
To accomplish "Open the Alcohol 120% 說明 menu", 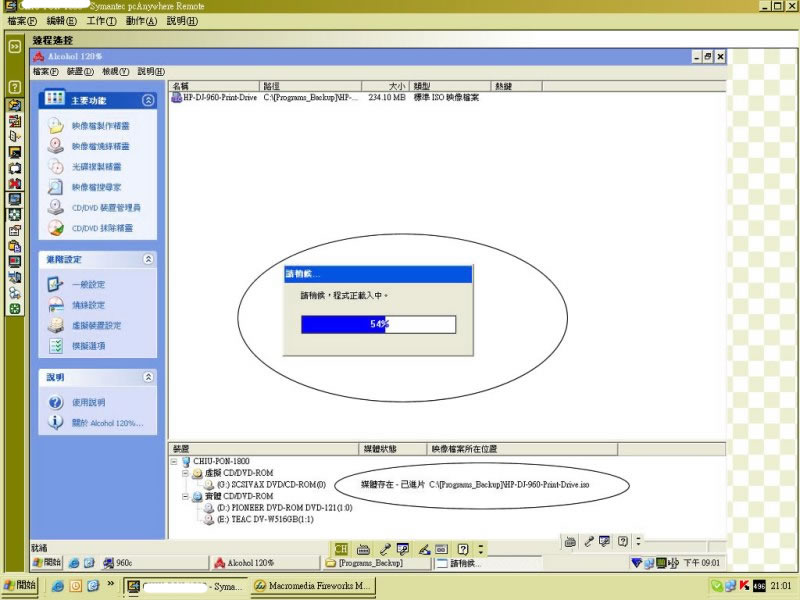I will coord(151,71).
